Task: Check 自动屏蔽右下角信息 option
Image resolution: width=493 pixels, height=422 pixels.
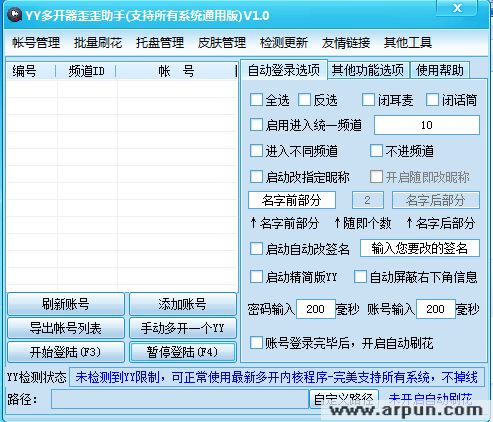Action: pos(360,277)
